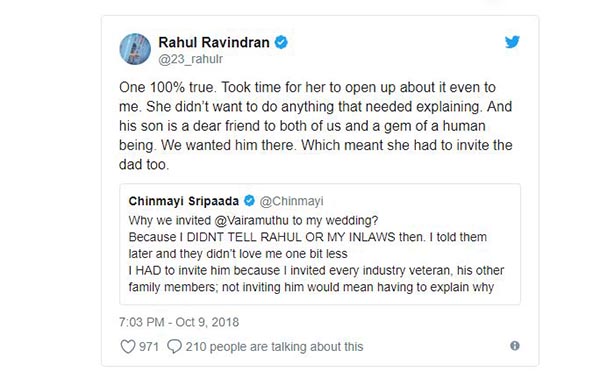Click the 'dad too.' ending of tweet

coord(144,165)
